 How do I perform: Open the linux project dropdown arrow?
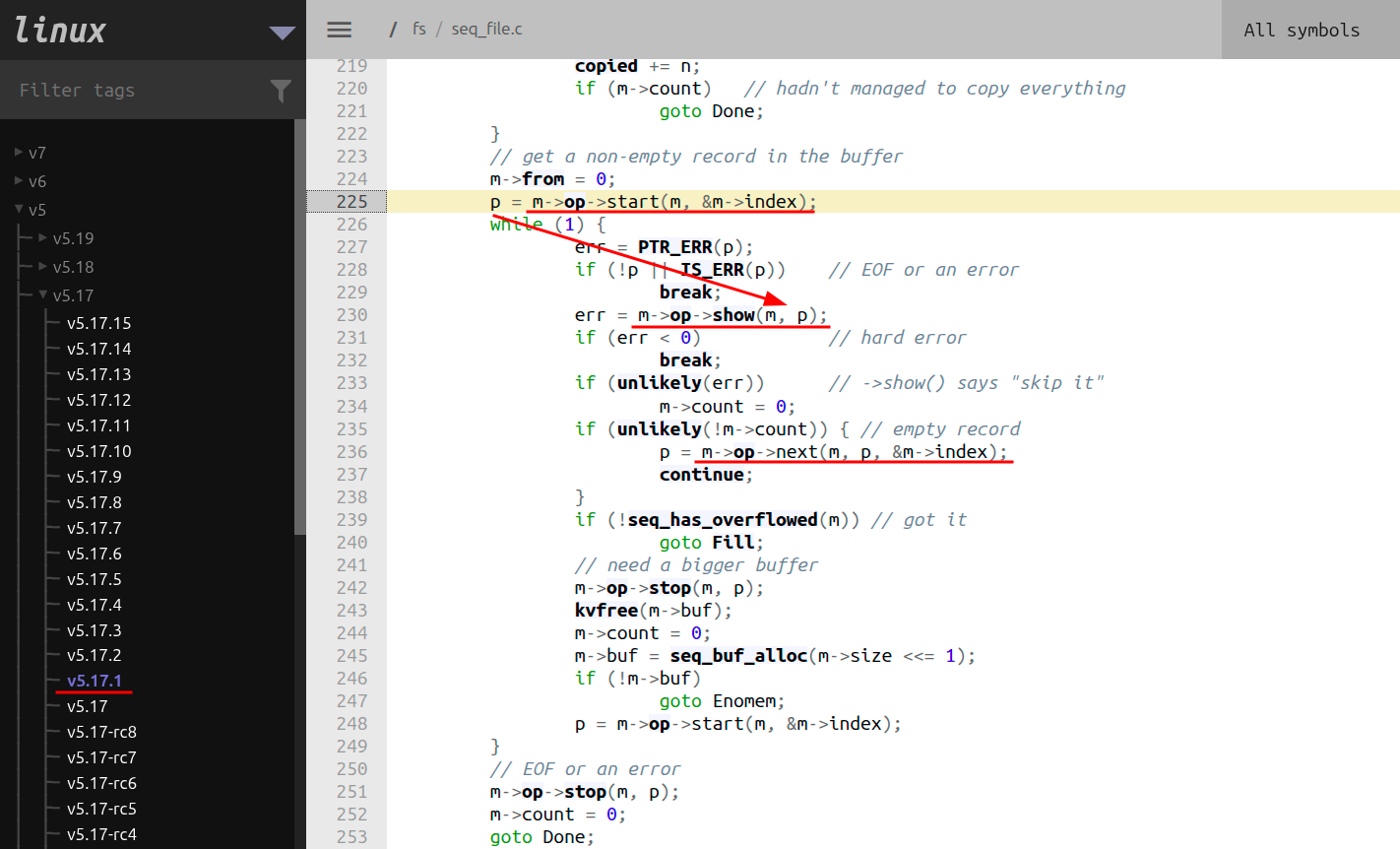(282, 33)
